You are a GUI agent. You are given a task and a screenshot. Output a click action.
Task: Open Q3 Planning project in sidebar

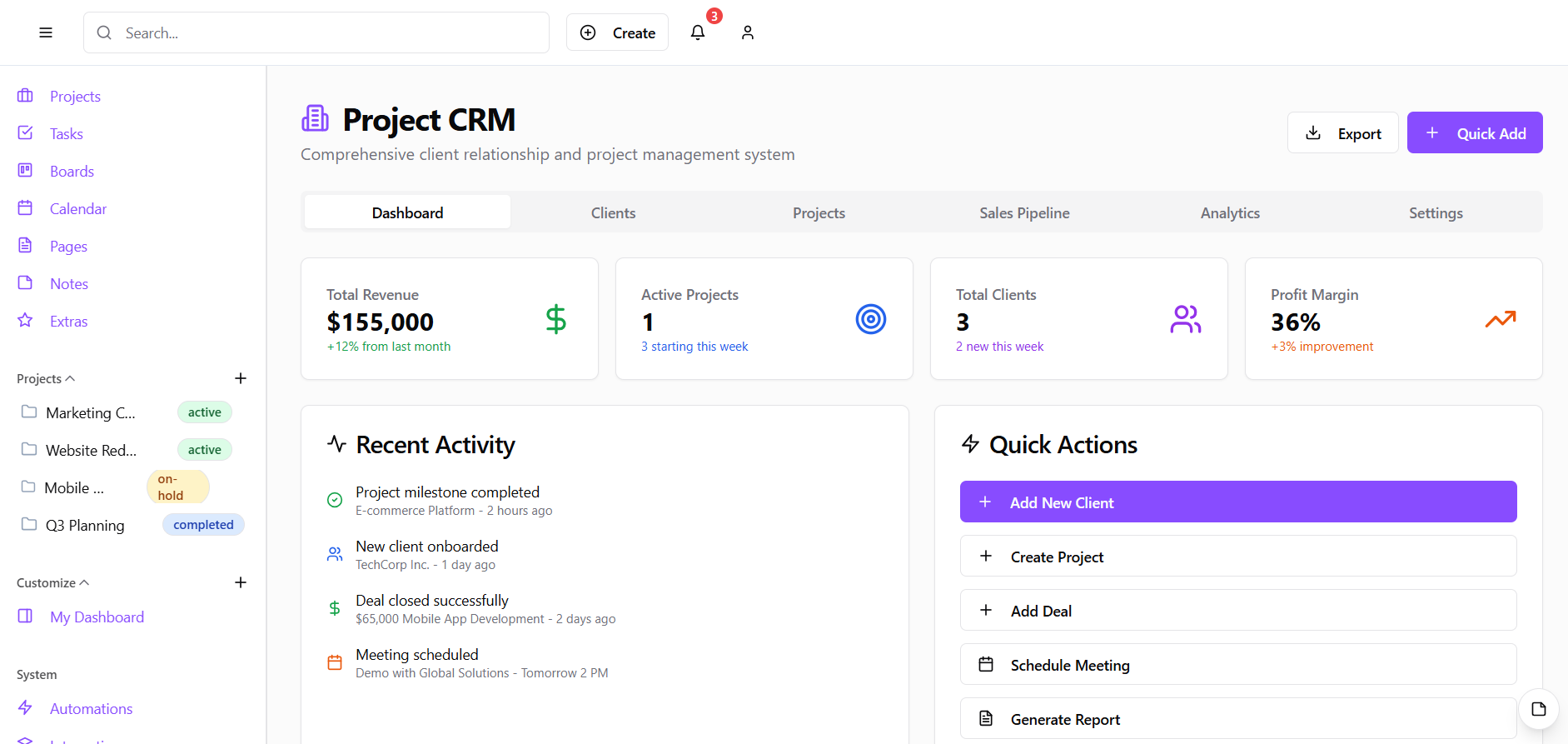[x=85, y=525]
